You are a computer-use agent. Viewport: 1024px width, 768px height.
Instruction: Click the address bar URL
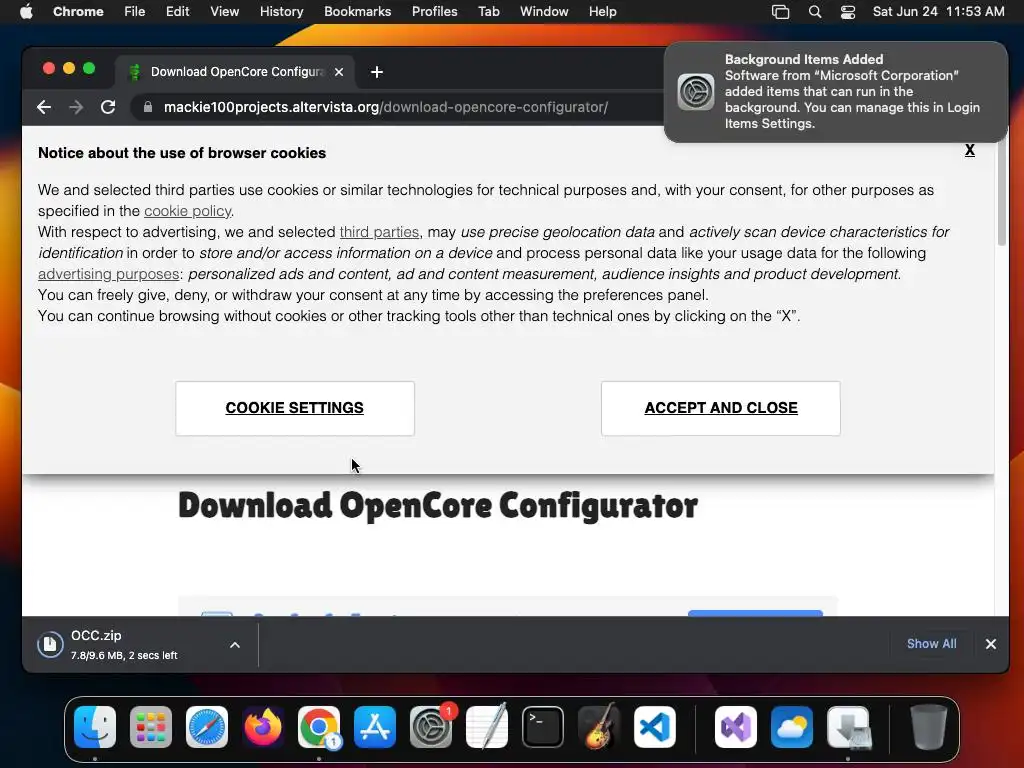386,107
